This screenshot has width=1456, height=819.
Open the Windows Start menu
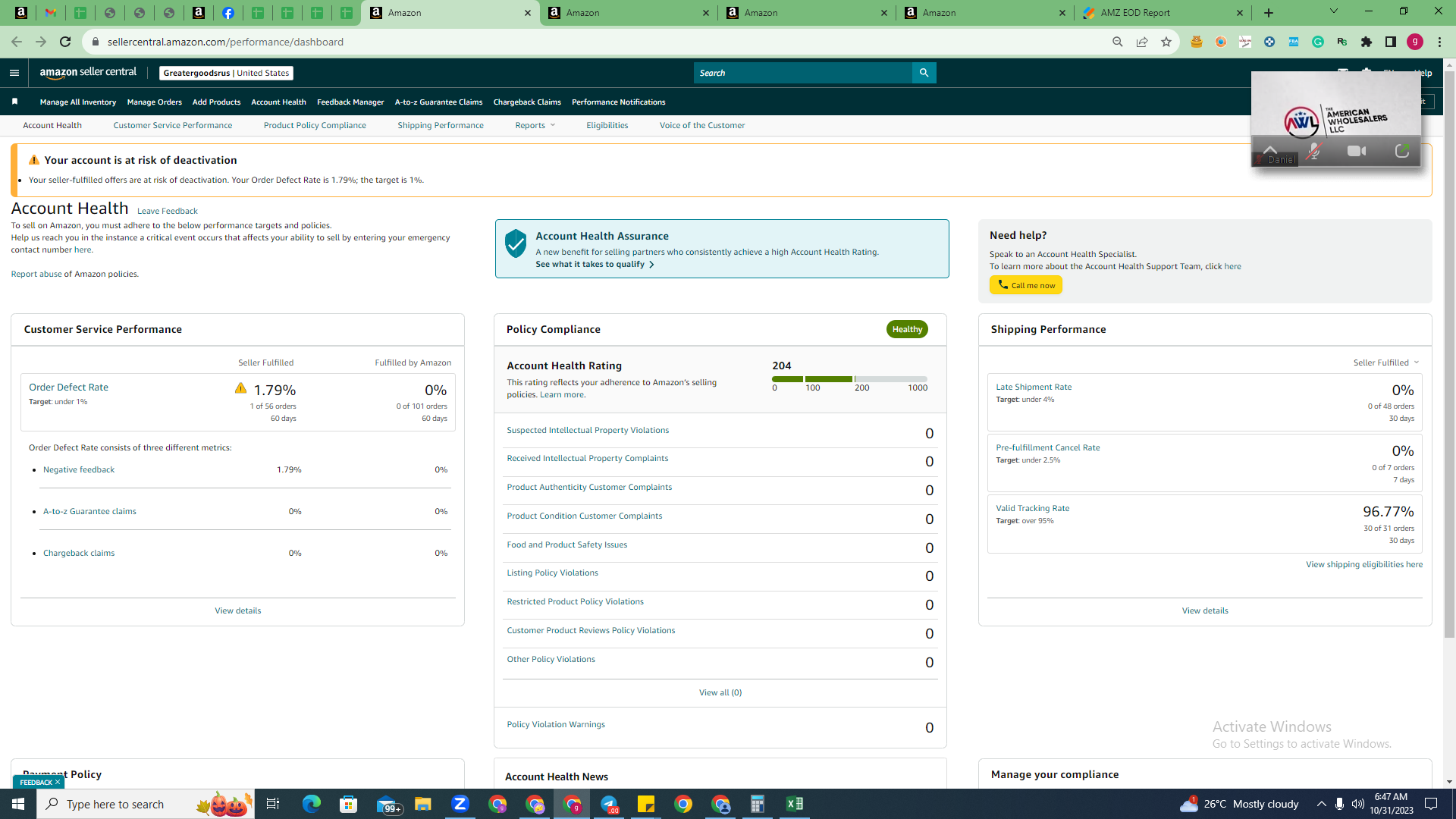pyautogui.click(x=18, y=804)
